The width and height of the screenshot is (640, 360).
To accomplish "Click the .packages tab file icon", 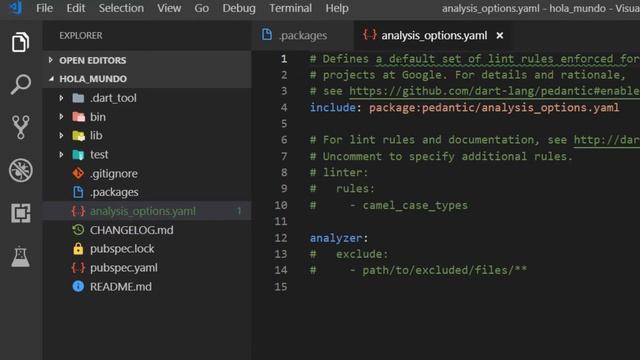I will pos(267,35).
